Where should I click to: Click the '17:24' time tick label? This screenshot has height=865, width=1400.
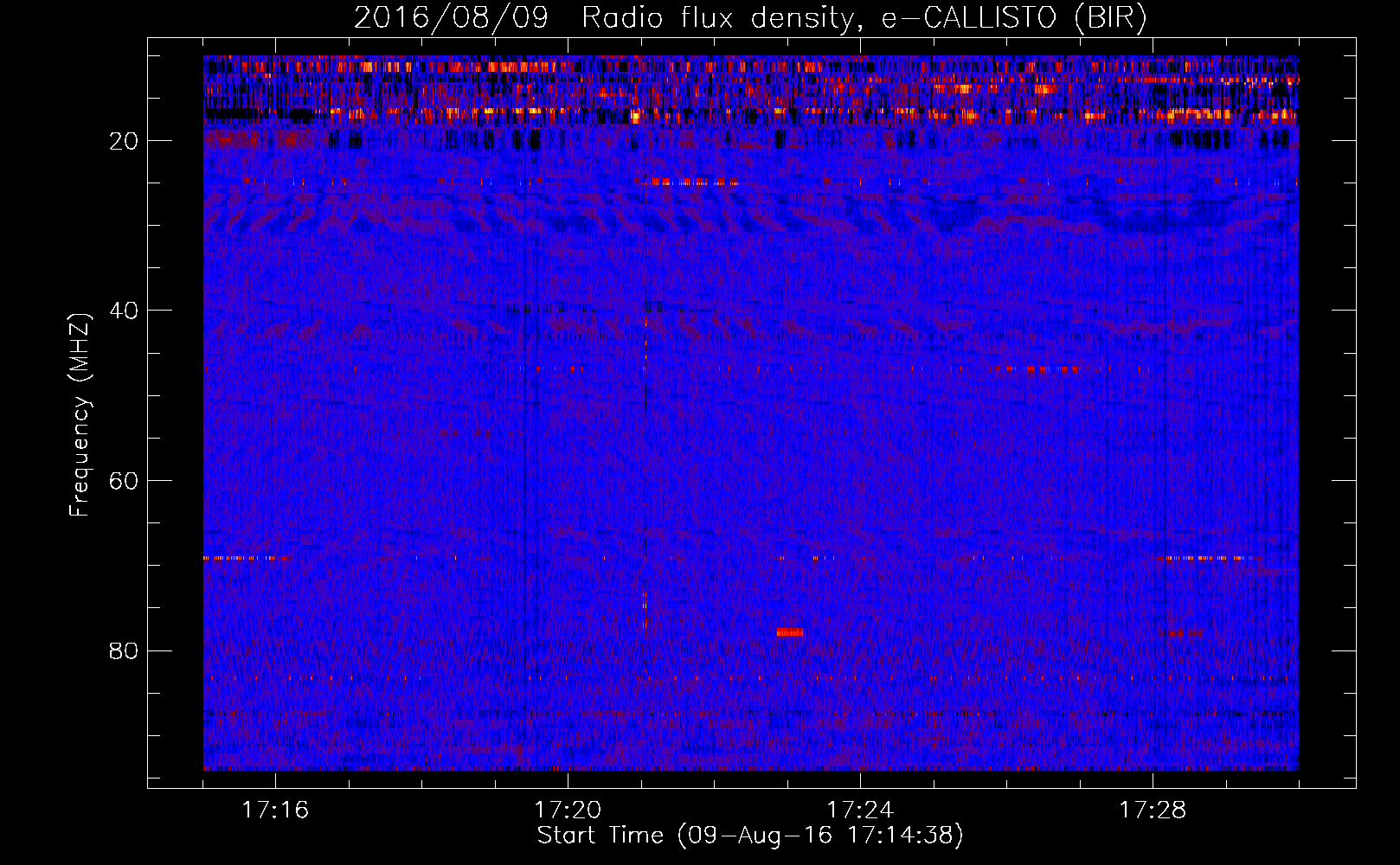point(860,811)
